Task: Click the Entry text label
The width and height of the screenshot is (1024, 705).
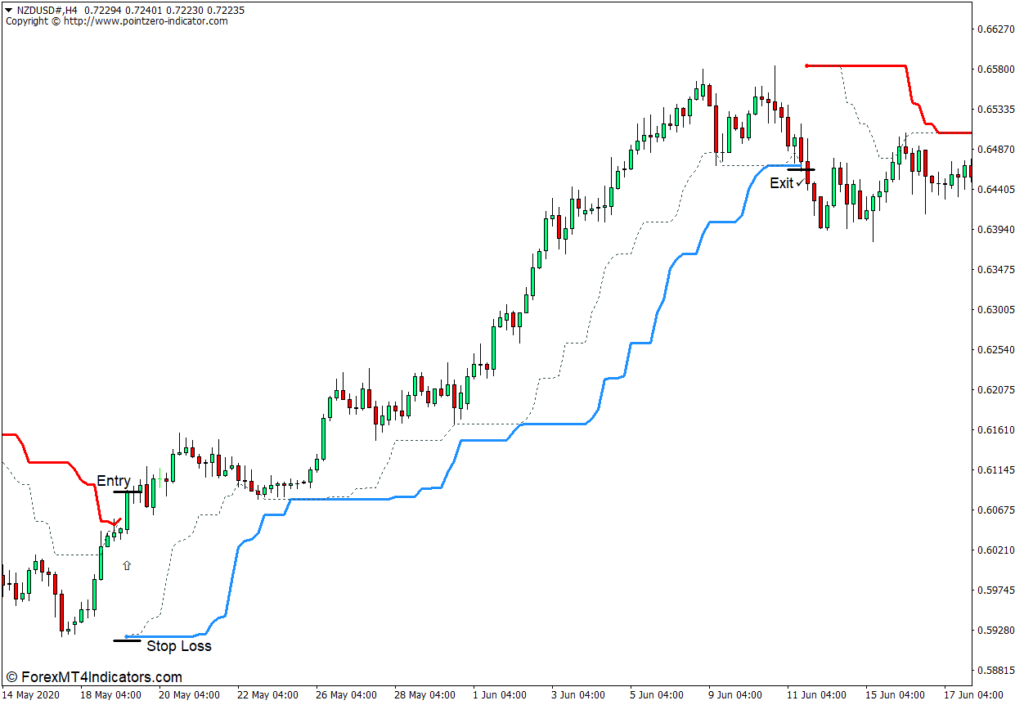Action: point(113,481)
